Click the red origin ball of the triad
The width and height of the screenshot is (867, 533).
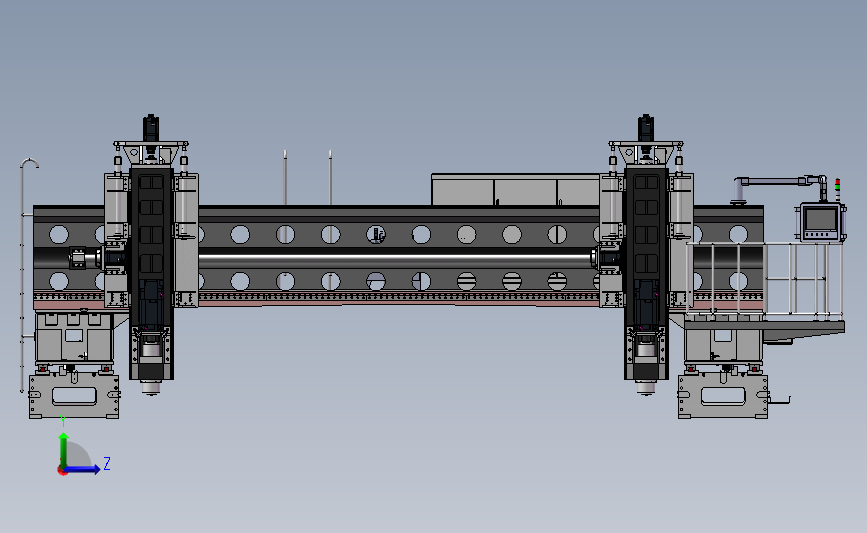62,471
